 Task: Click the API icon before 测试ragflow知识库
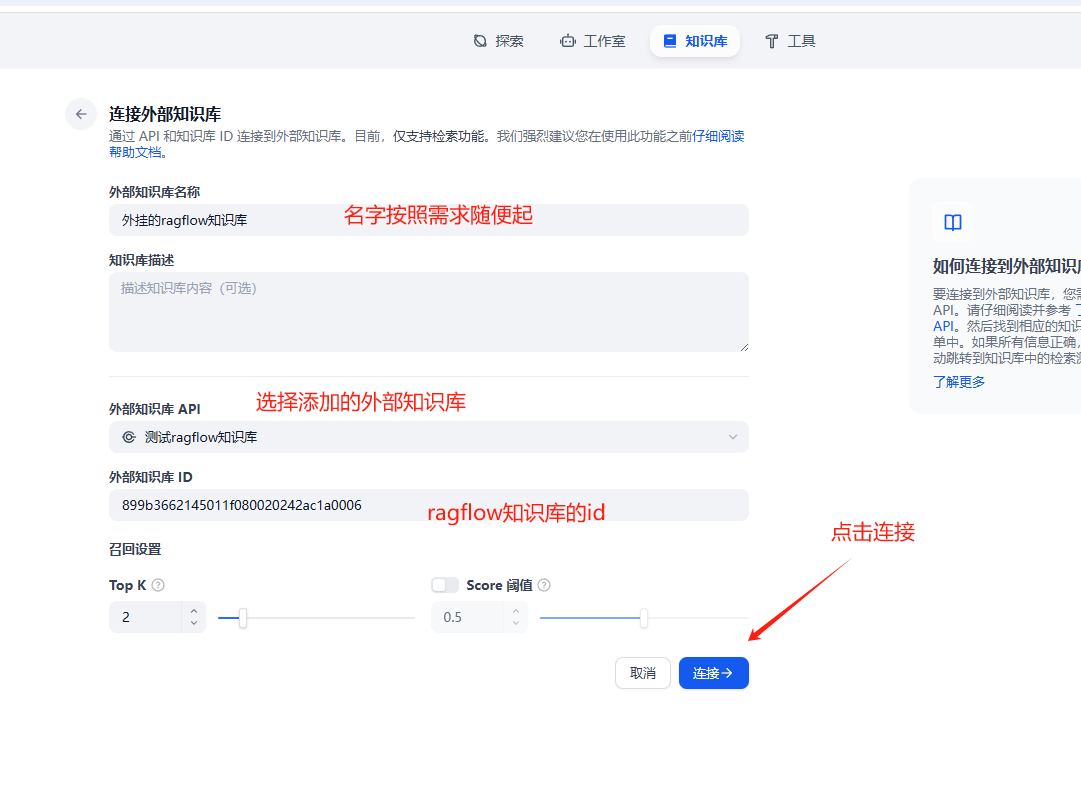tap(128, 437)
